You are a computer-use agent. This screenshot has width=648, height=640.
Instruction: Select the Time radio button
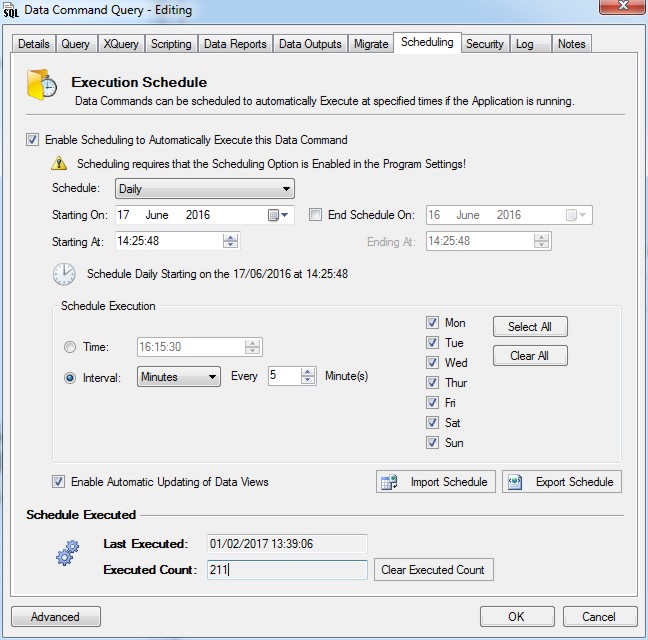70,347
